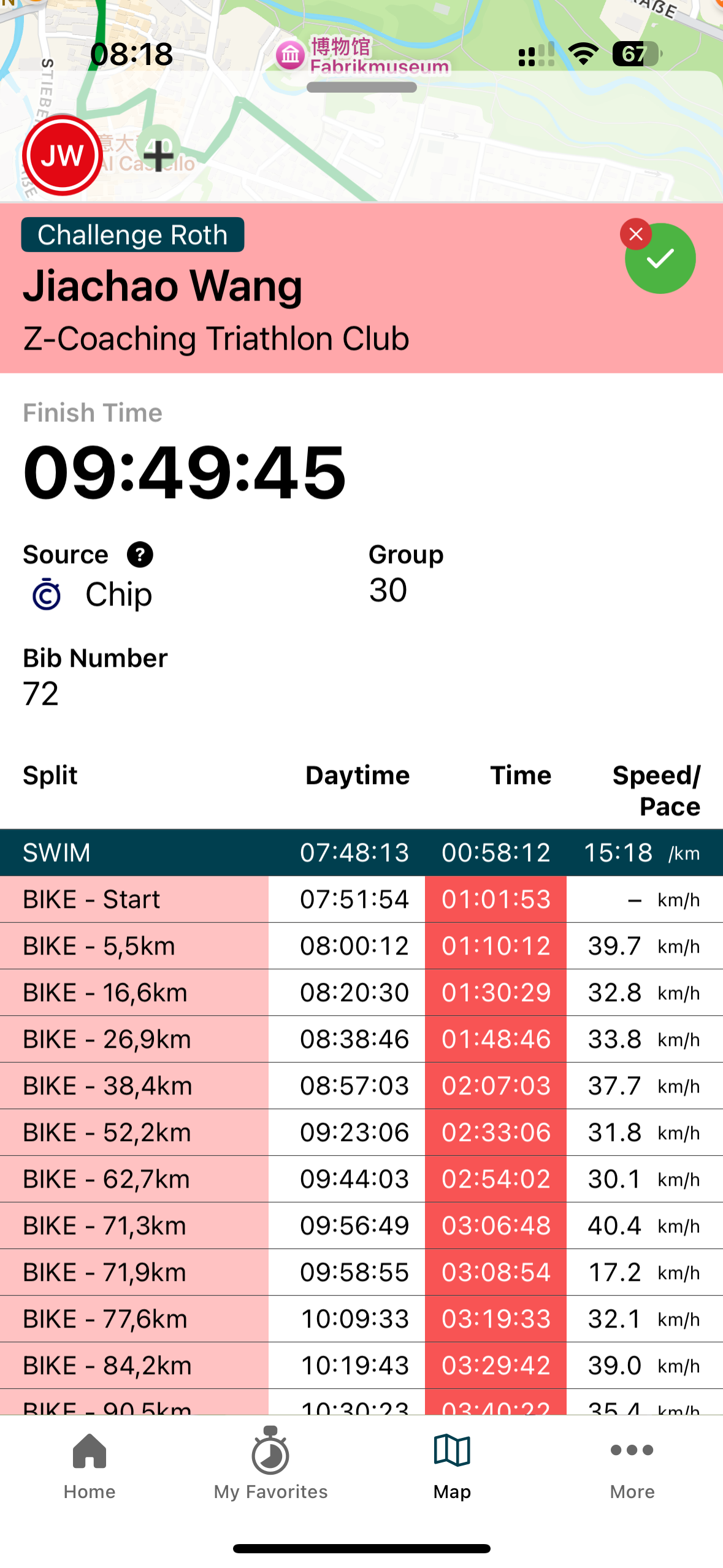Screen dimensions: 723x1568
Task: Tap the Challenge Roth event label
Action: [132, 235]
